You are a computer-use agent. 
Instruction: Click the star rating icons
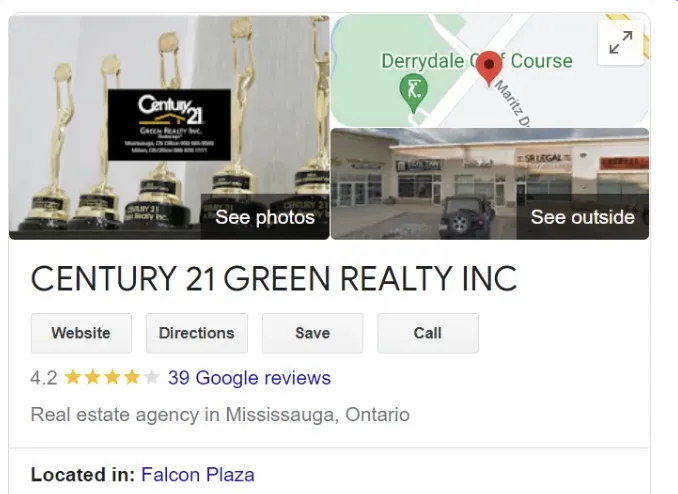click(x=112, y=378)
